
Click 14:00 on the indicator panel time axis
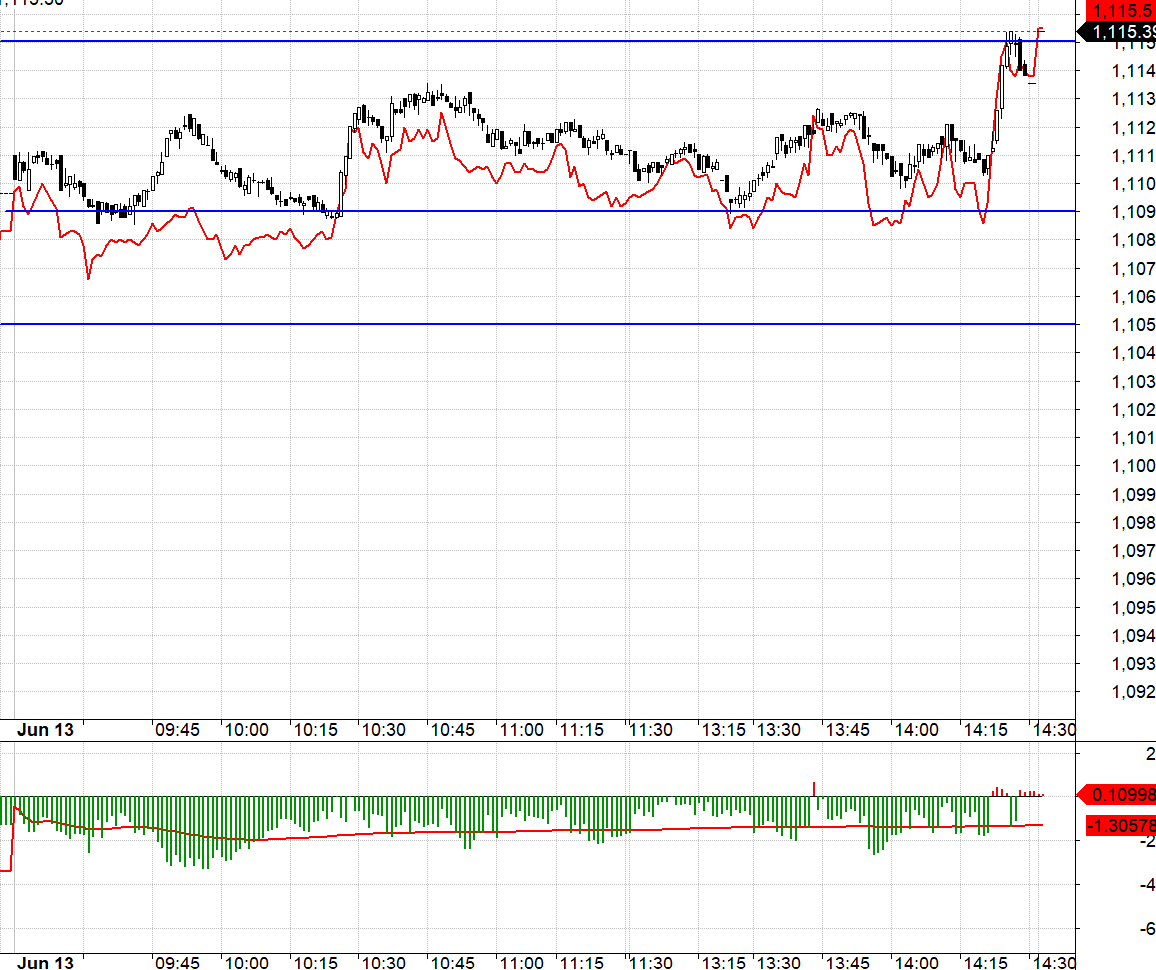click(916, 963)
